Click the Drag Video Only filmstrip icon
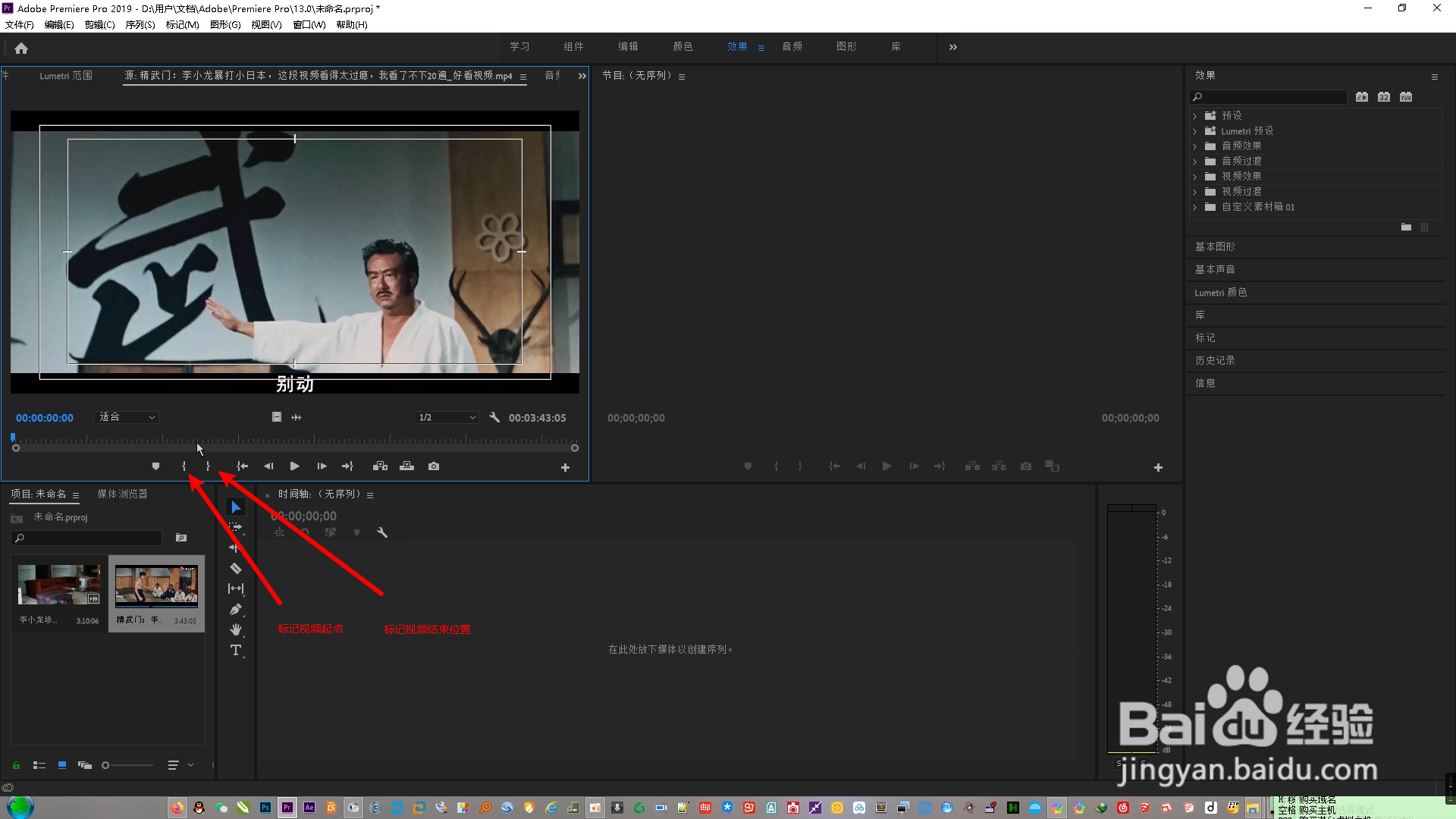The height and width of the screenshot is (819, 1456). [x=277, y=417]
